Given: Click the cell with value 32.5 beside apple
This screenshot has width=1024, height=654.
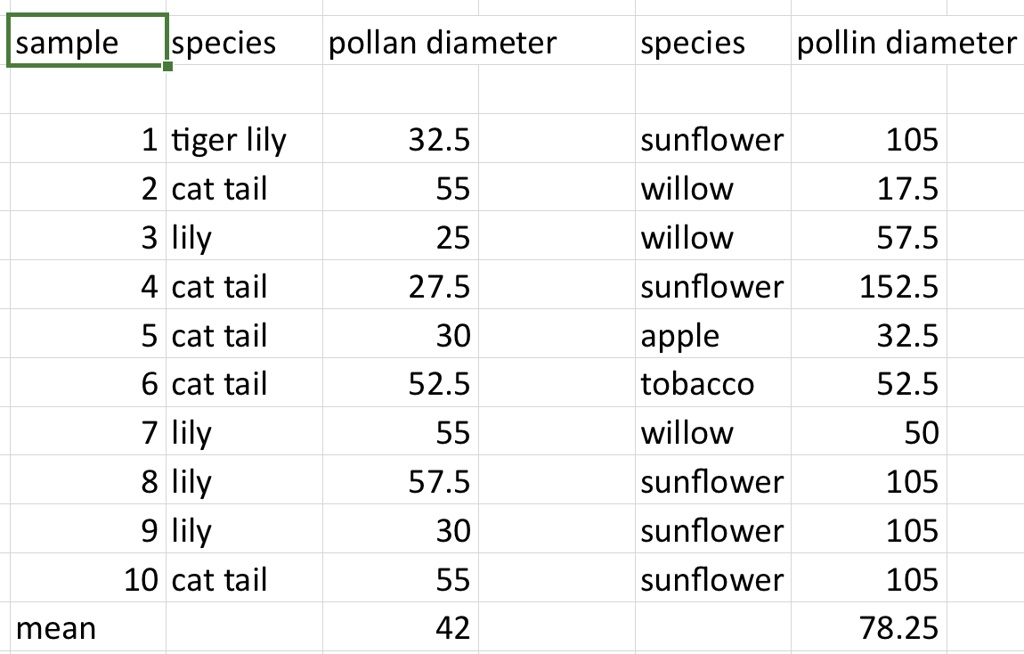Looking at the screenshot, I should (869, 334).
